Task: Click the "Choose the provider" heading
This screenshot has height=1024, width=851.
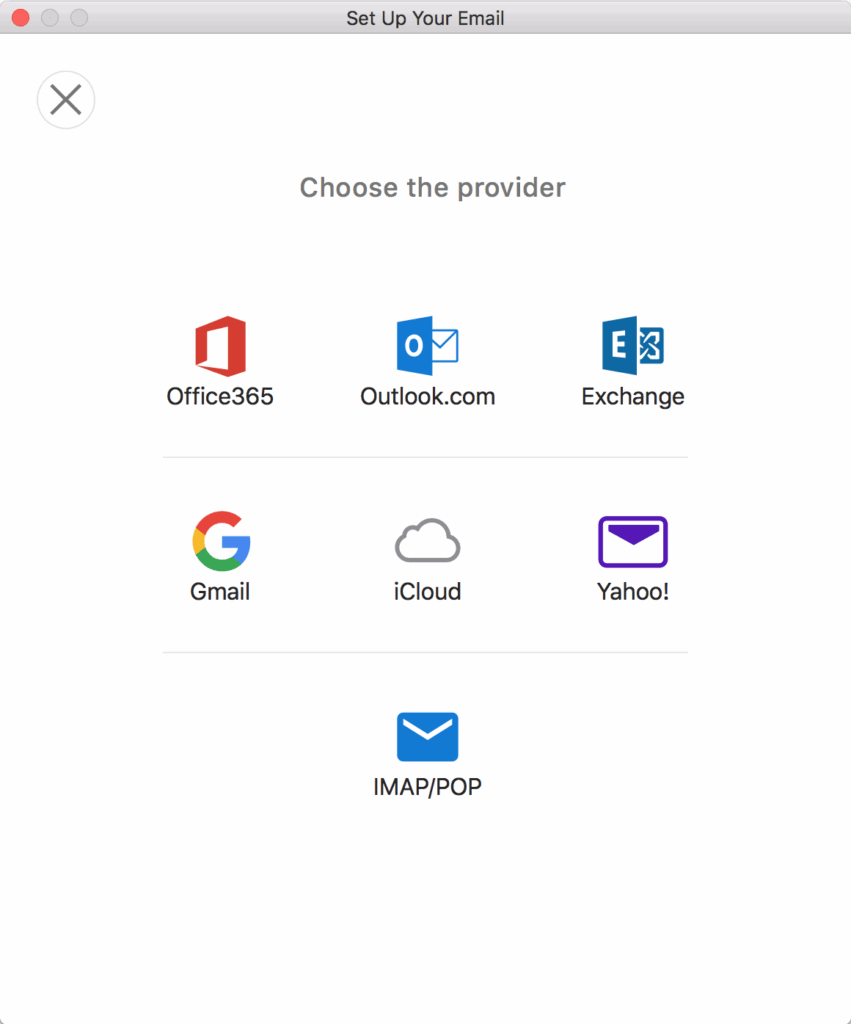Action: (x=432, y=187)
